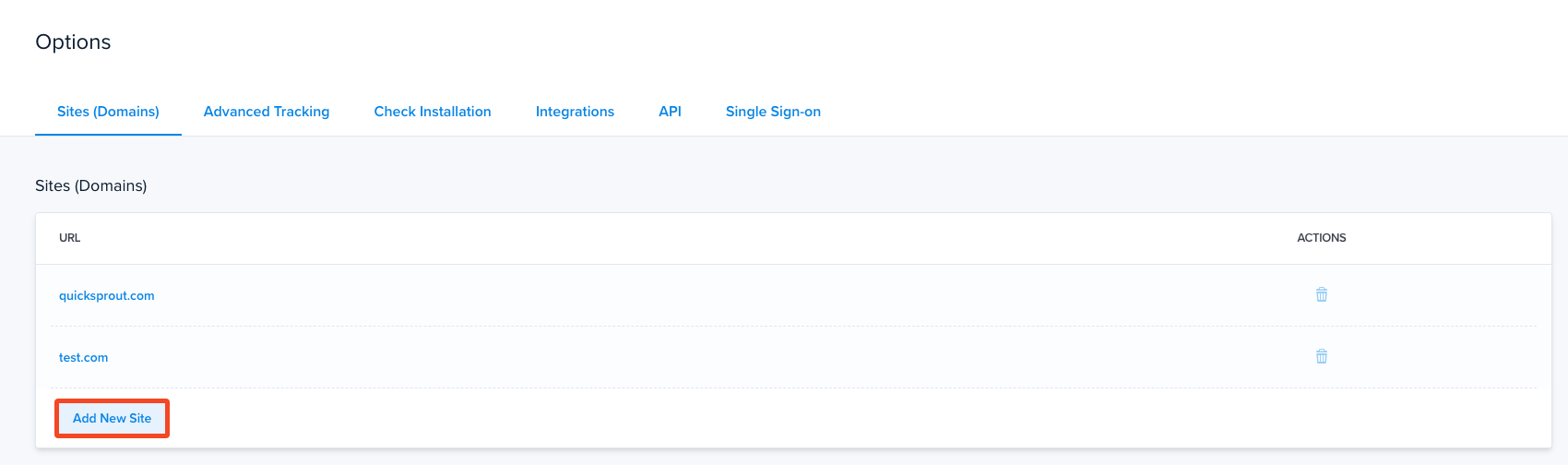Remove test.com using its delete icon
Image resolution: width=1568 pixels, height=465 pixels.
[1321, 357]
